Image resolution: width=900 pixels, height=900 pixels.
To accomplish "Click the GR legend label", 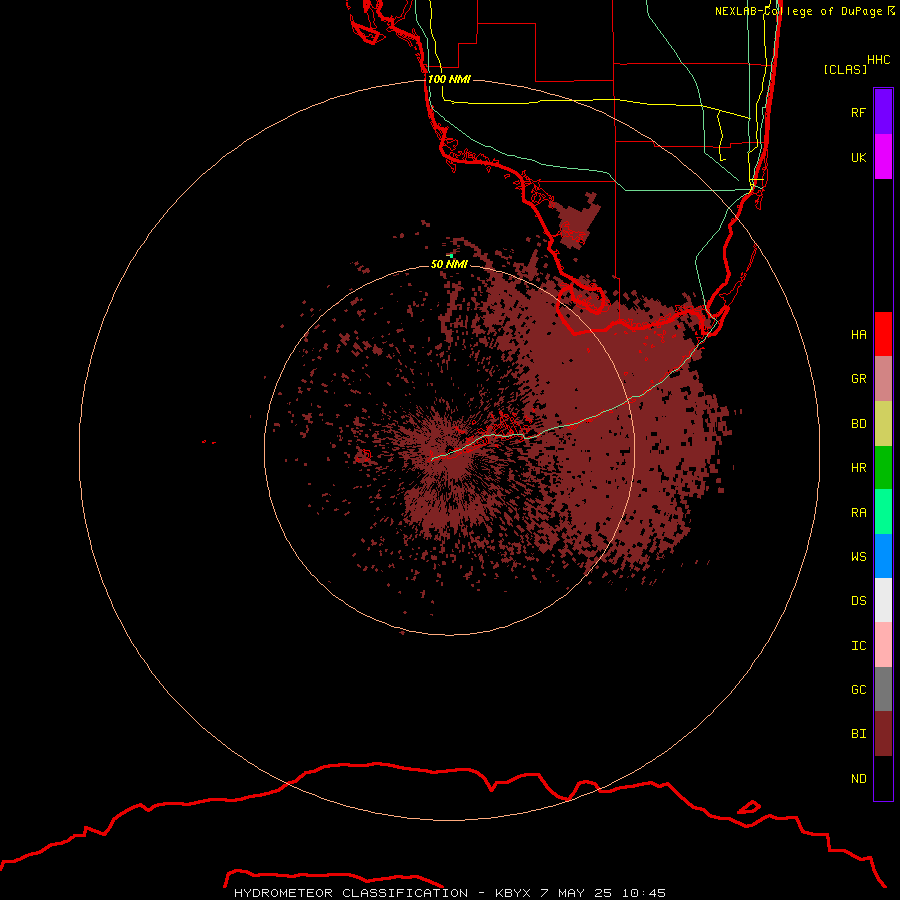I will coord(858,379).
